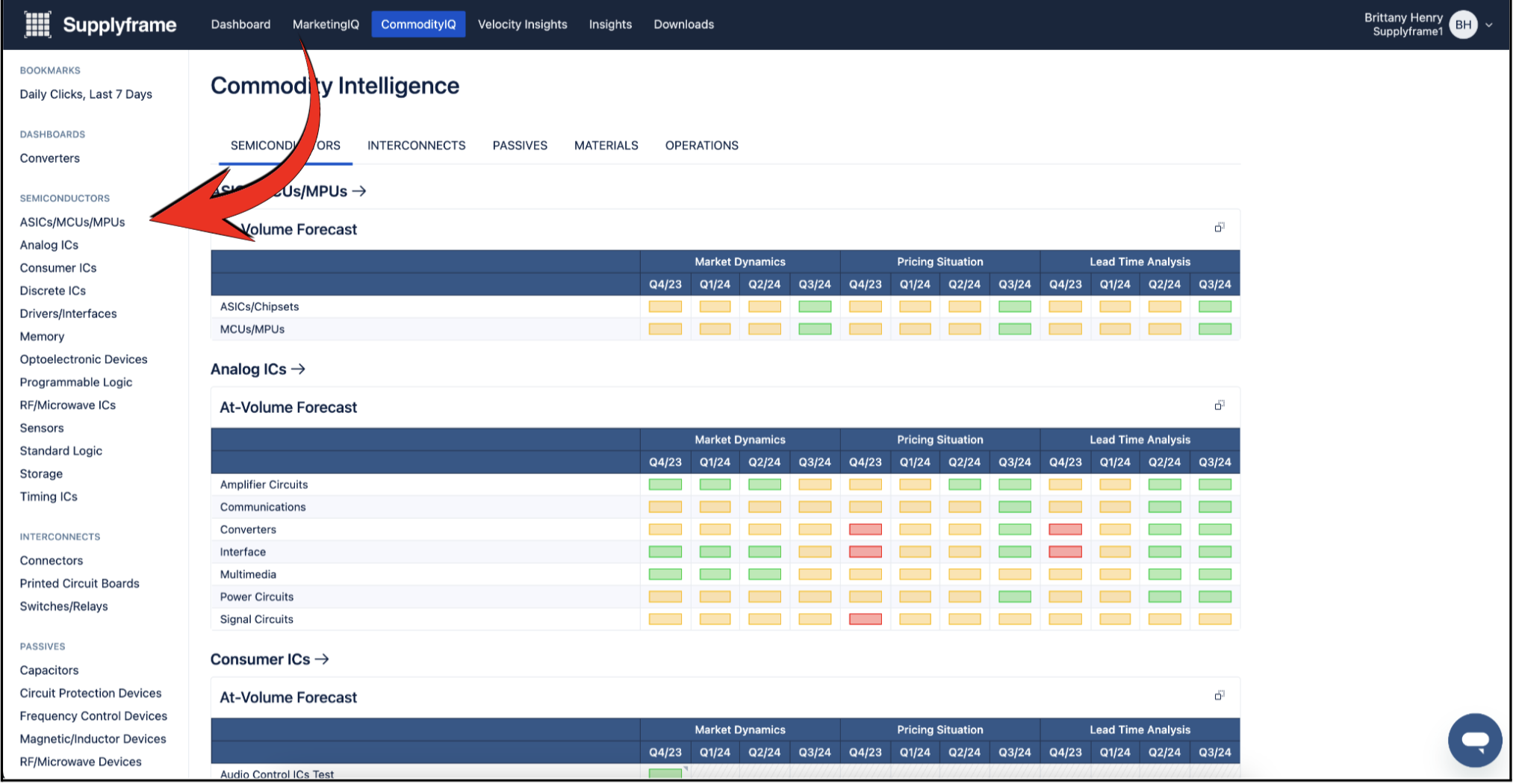Open the chat support bubble
The image size is (1513, 784).
tap(1474, 740)
